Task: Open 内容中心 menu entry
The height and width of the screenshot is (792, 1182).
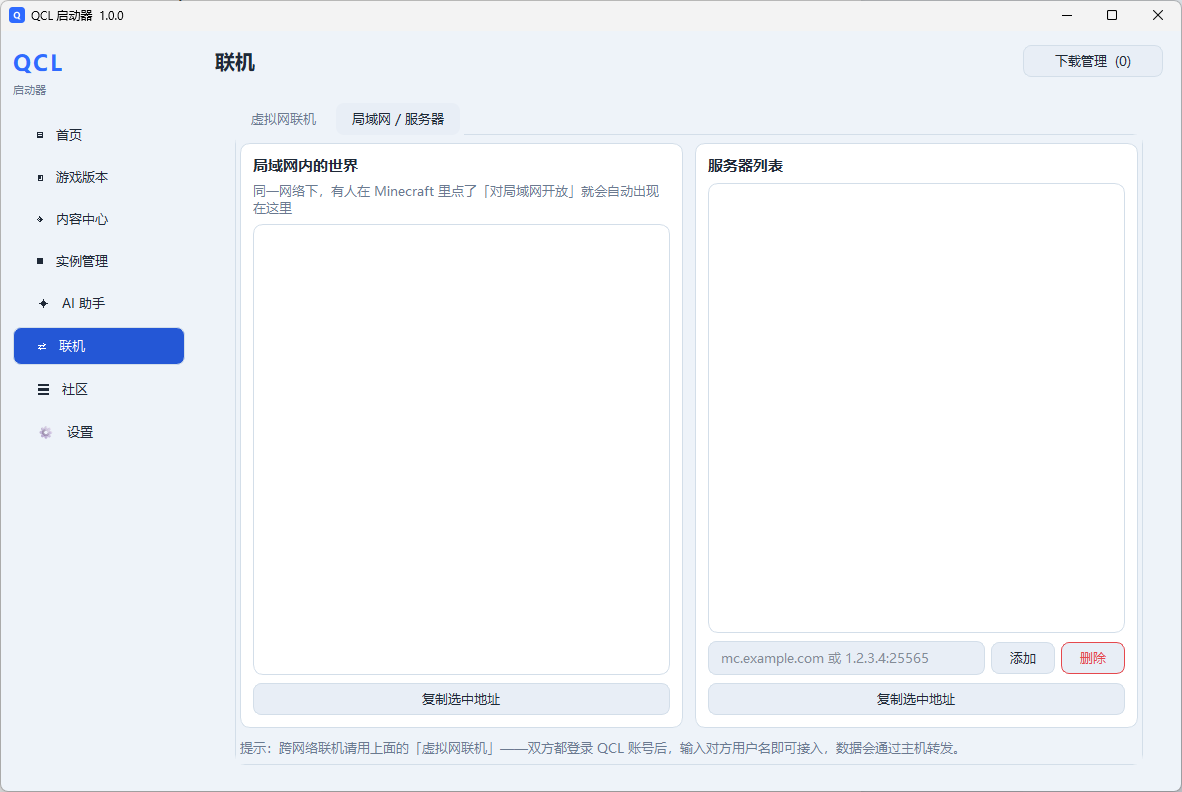Action: tap(99, 219)
